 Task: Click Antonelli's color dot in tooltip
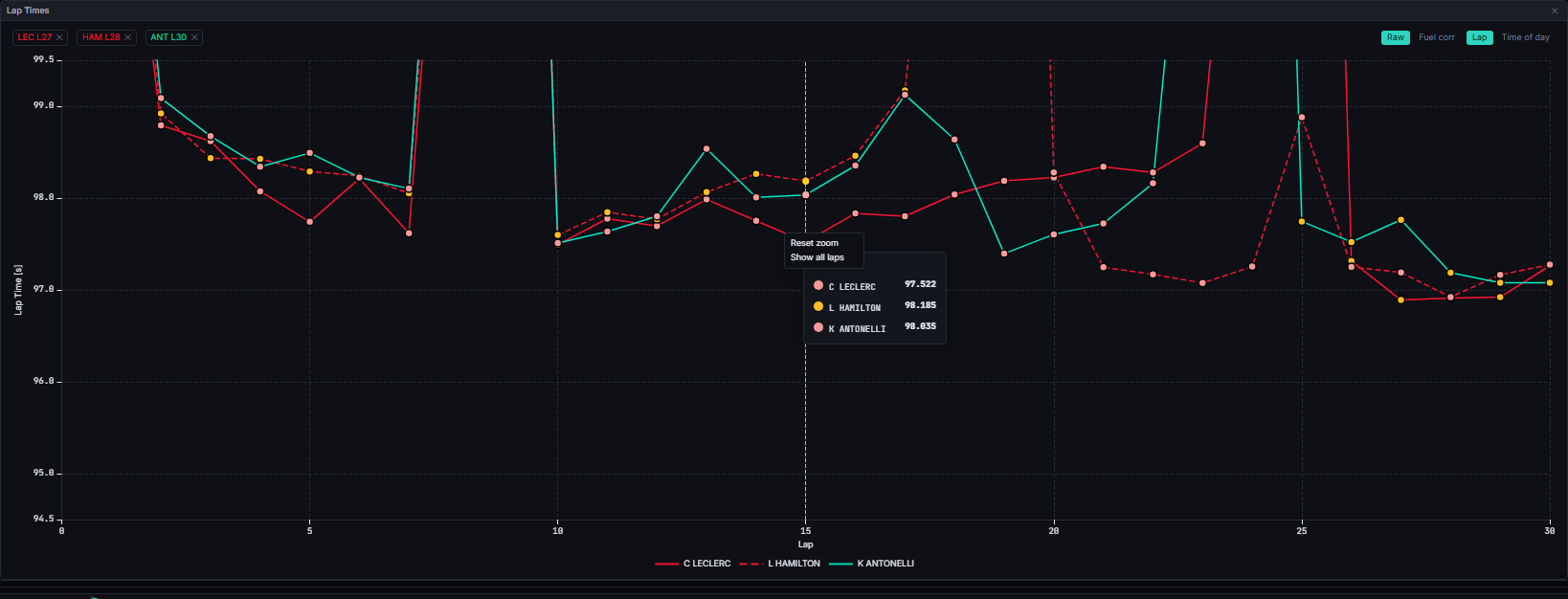818,327
